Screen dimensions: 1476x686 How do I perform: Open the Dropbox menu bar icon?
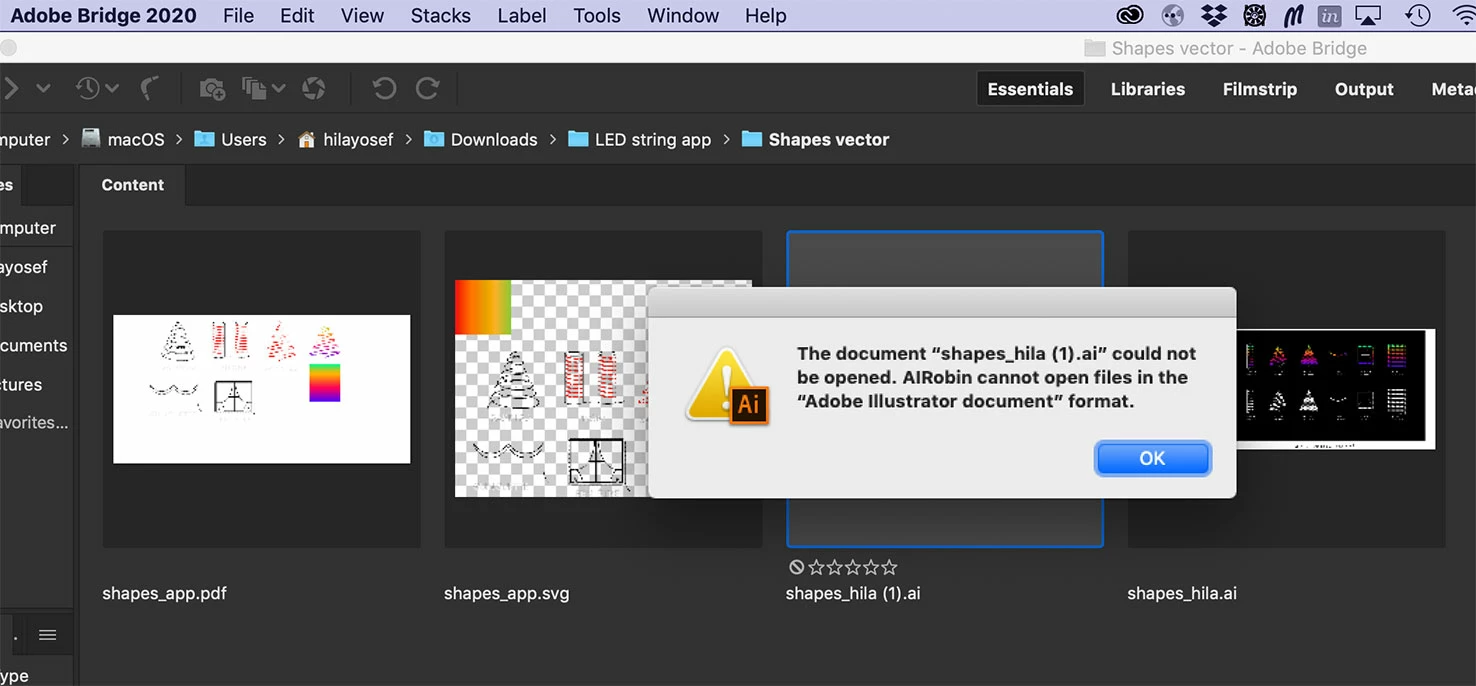click(x=1213, y=16)
